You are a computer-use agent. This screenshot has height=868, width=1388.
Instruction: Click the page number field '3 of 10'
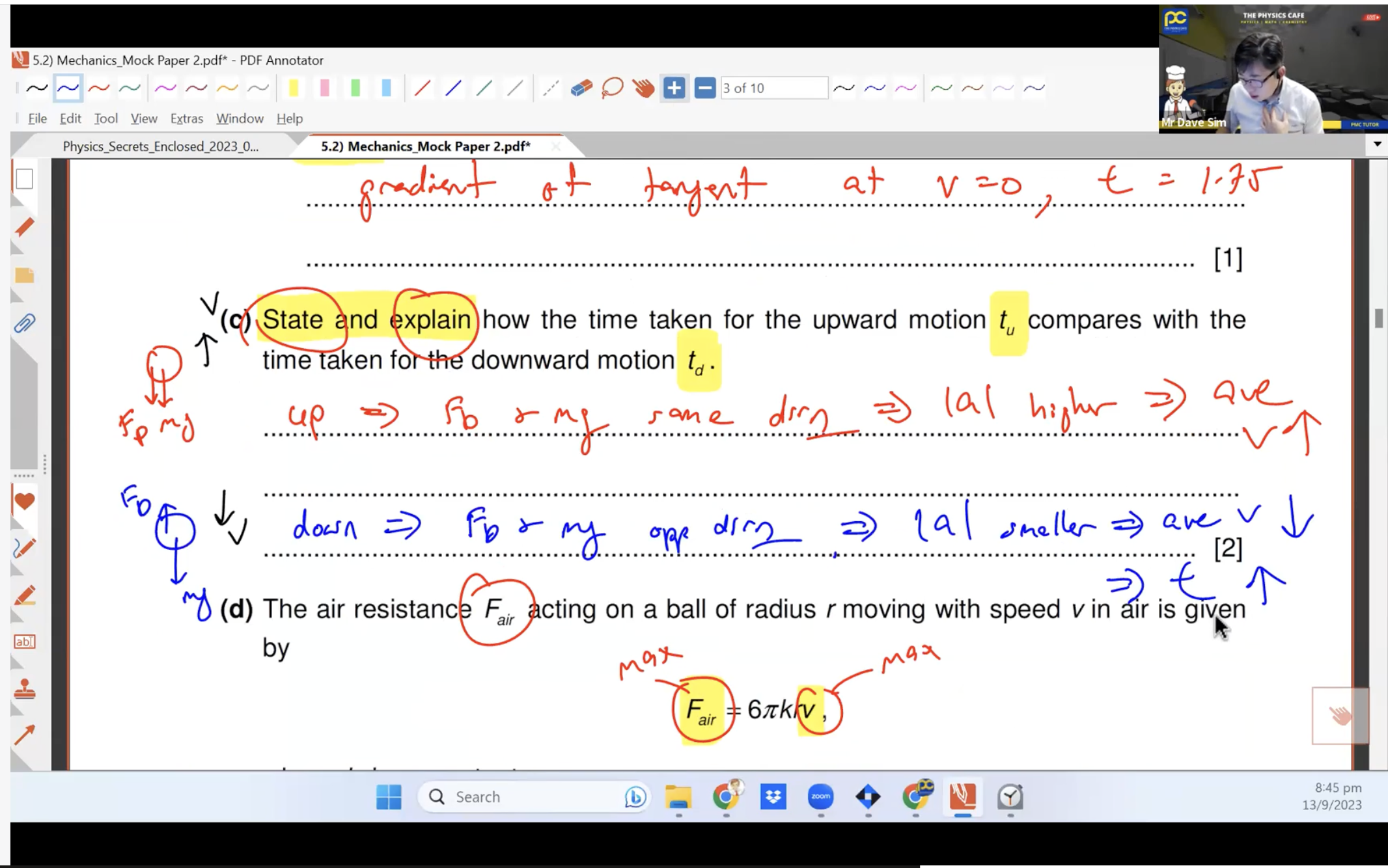(x=773, y=88)
